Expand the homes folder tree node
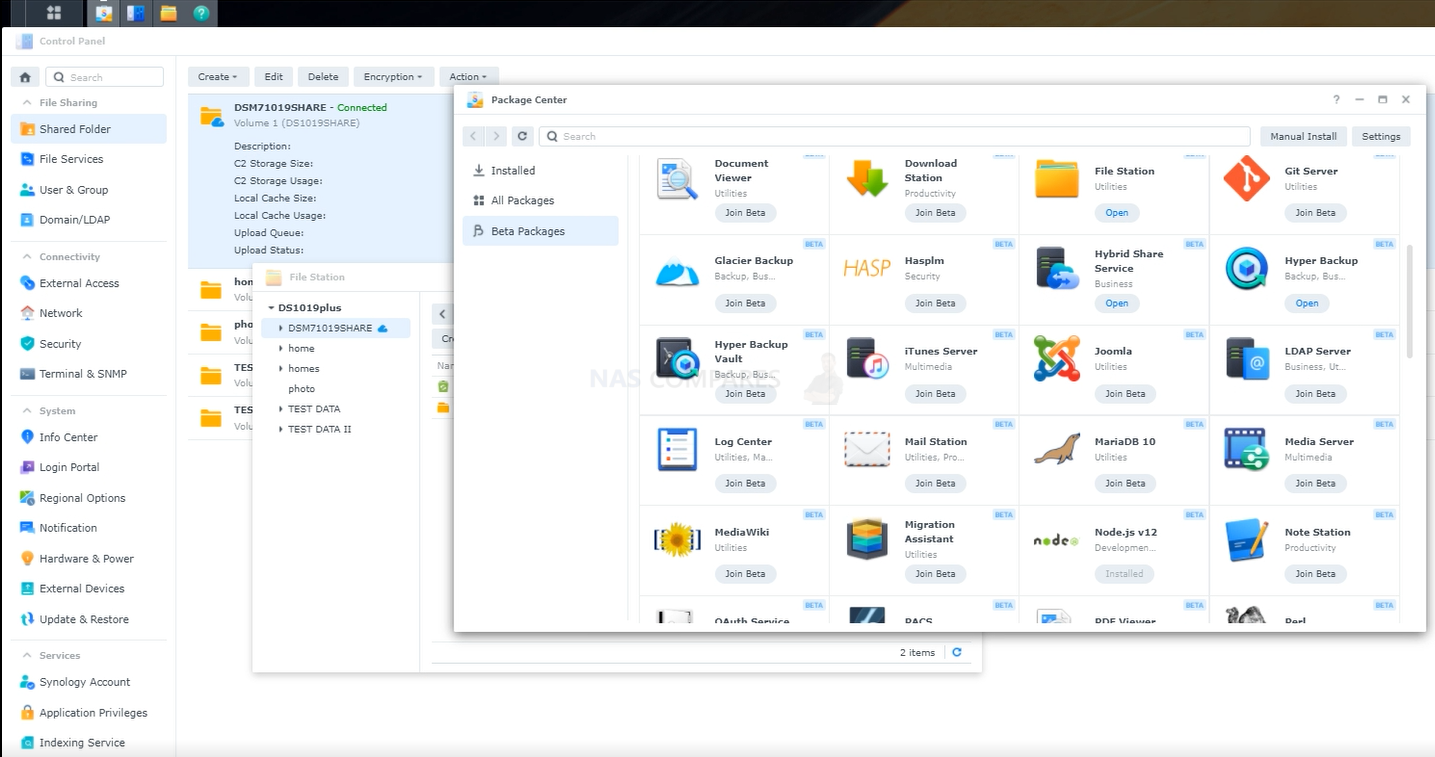Image resolution: width=1435 pixels, height=757 pixels. point(281,369)
